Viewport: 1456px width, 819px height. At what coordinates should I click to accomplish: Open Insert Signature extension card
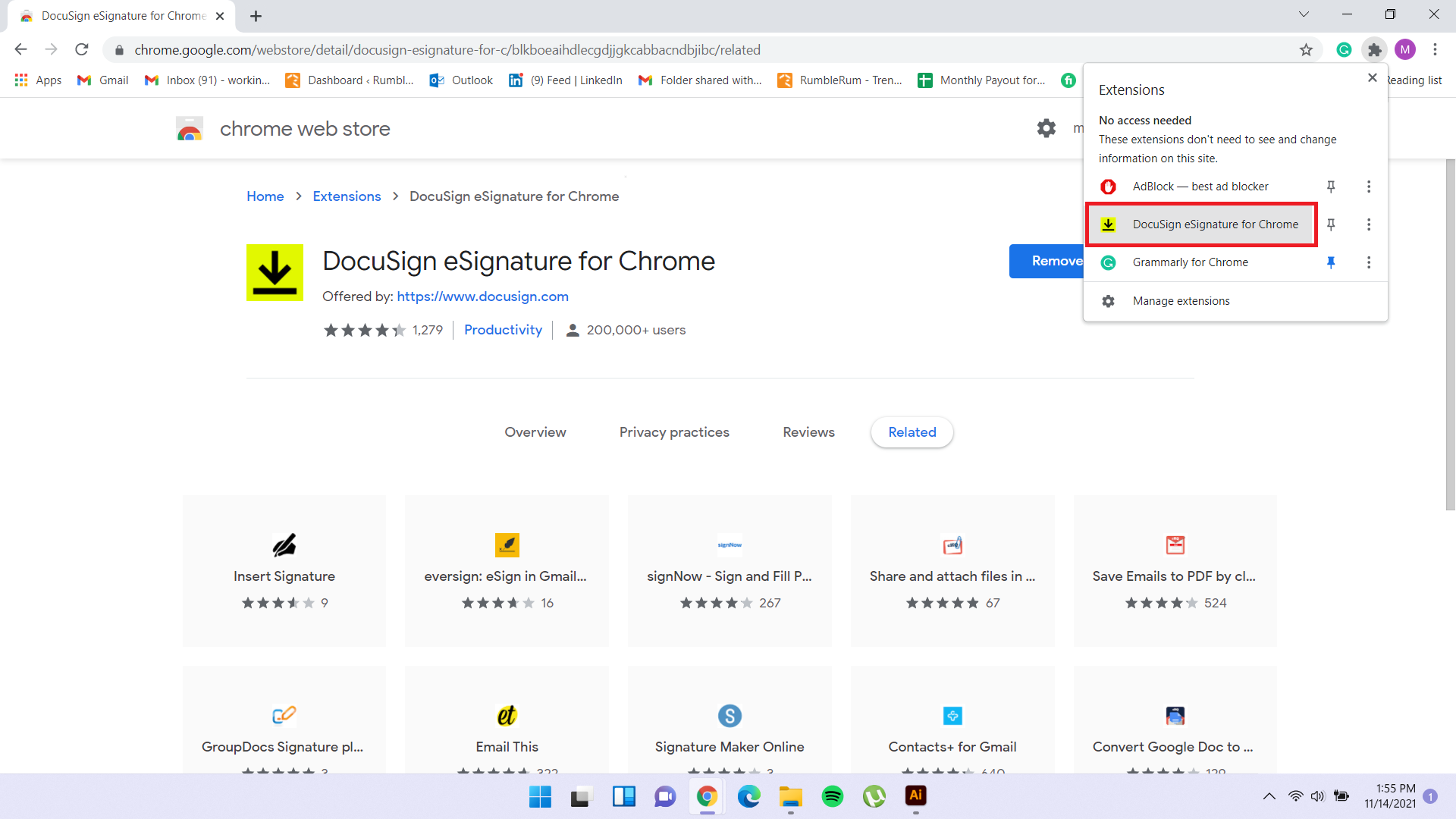coord(284,571)
